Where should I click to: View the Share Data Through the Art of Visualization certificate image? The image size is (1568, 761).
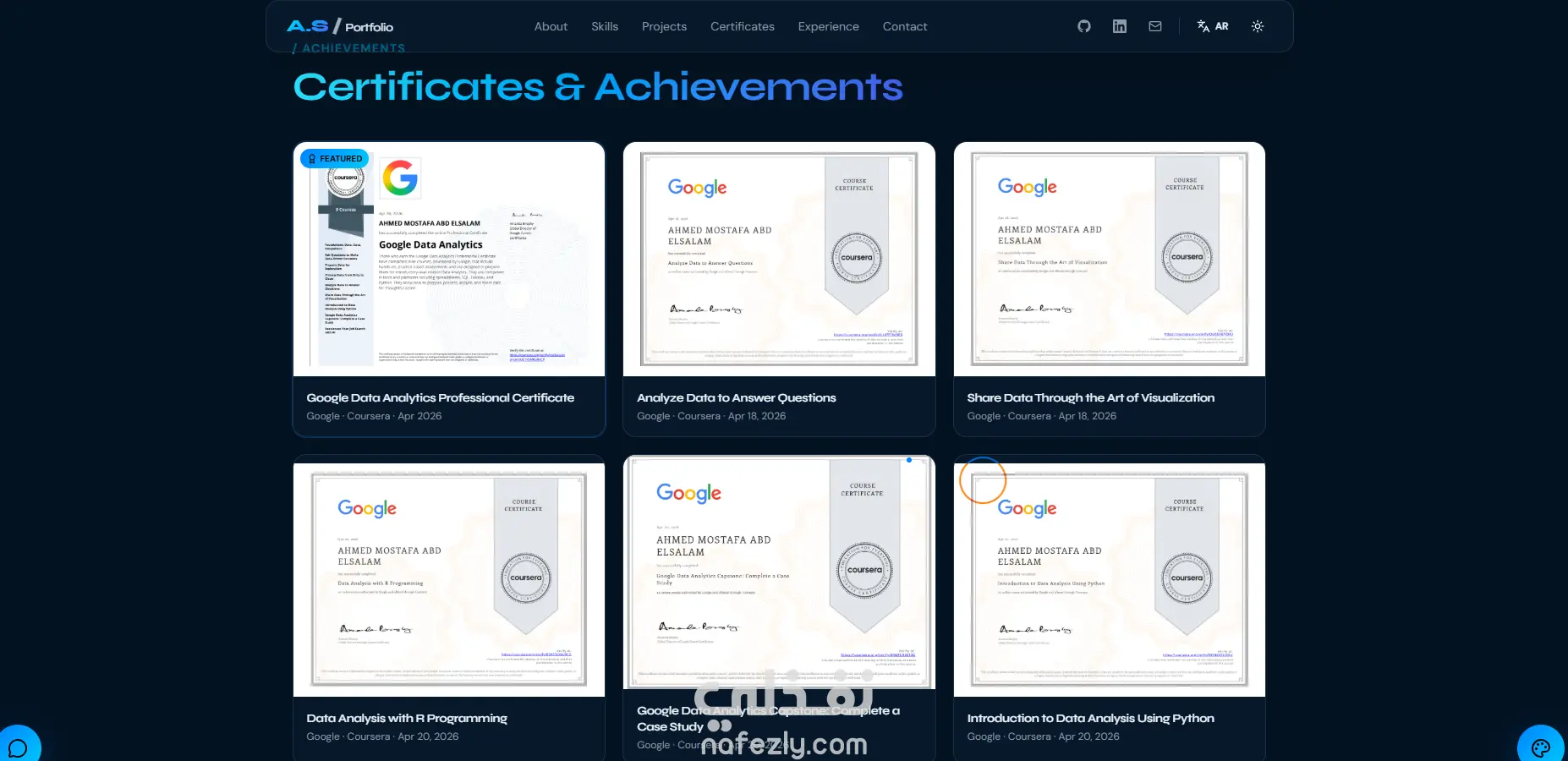1110,259
